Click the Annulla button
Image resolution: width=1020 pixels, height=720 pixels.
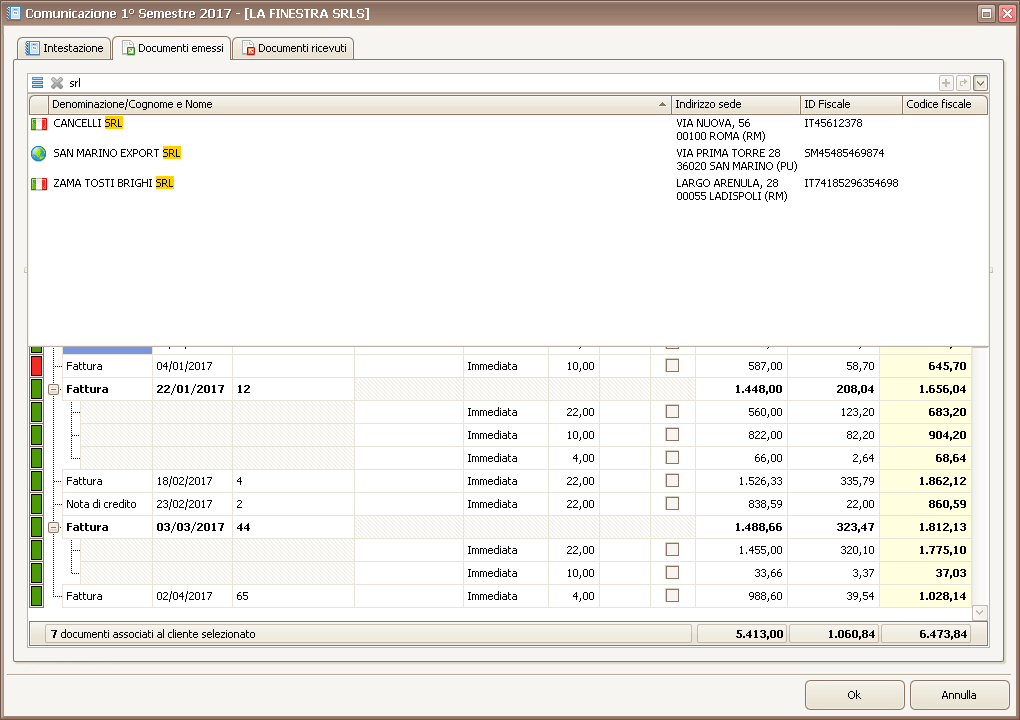[959, 695]
